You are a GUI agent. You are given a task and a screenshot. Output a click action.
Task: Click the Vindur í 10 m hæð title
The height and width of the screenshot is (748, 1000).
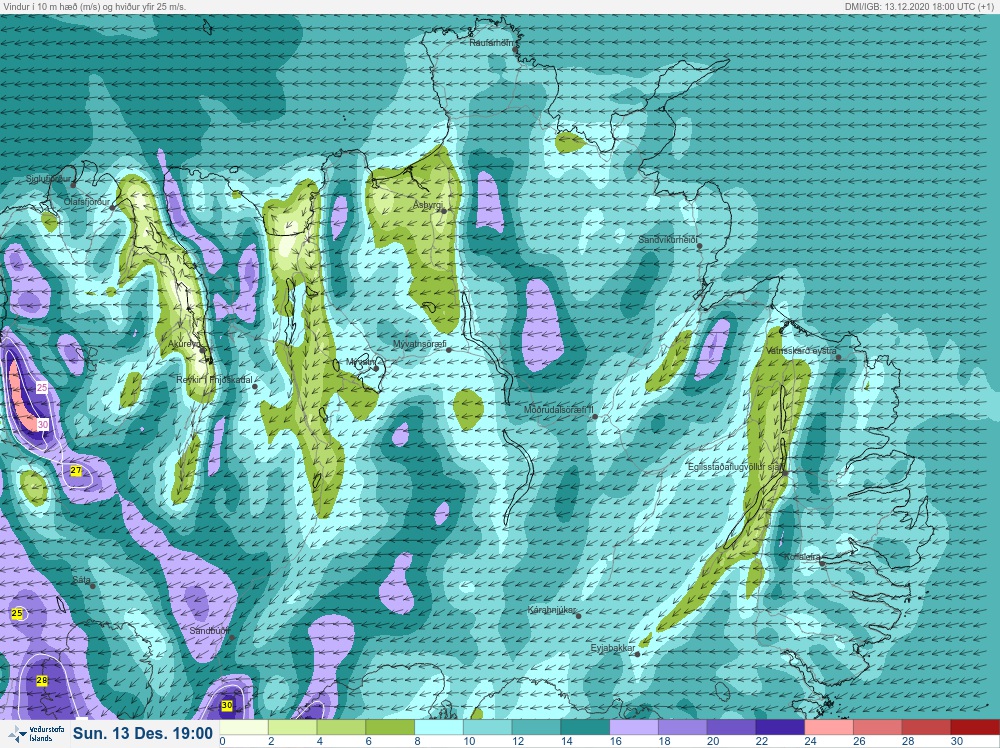(94, 6)
